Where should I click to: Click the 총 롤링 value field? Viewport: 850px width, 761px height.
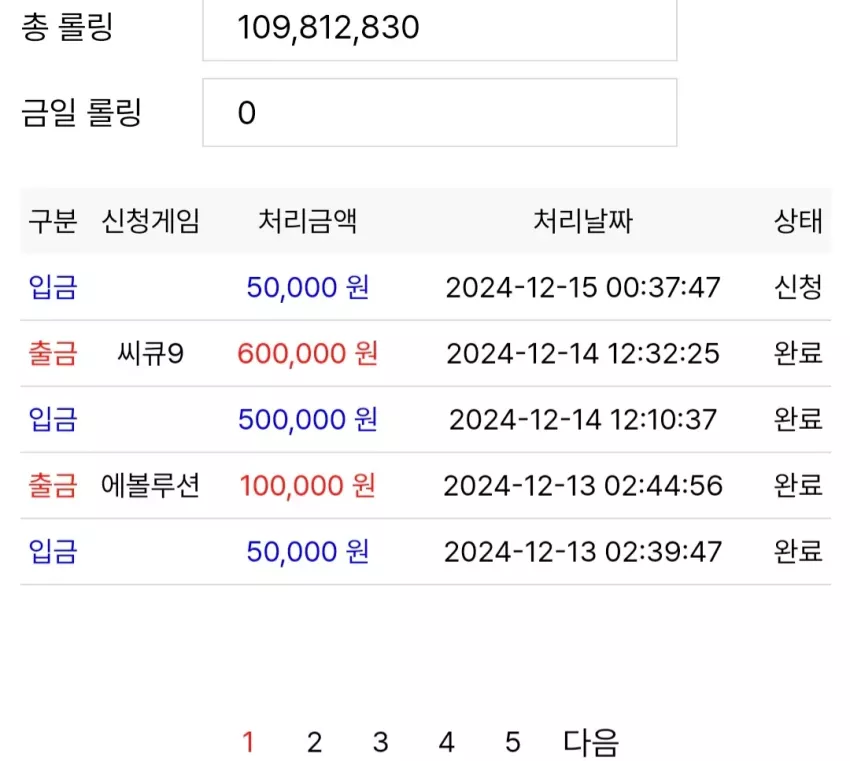[440, 29]
